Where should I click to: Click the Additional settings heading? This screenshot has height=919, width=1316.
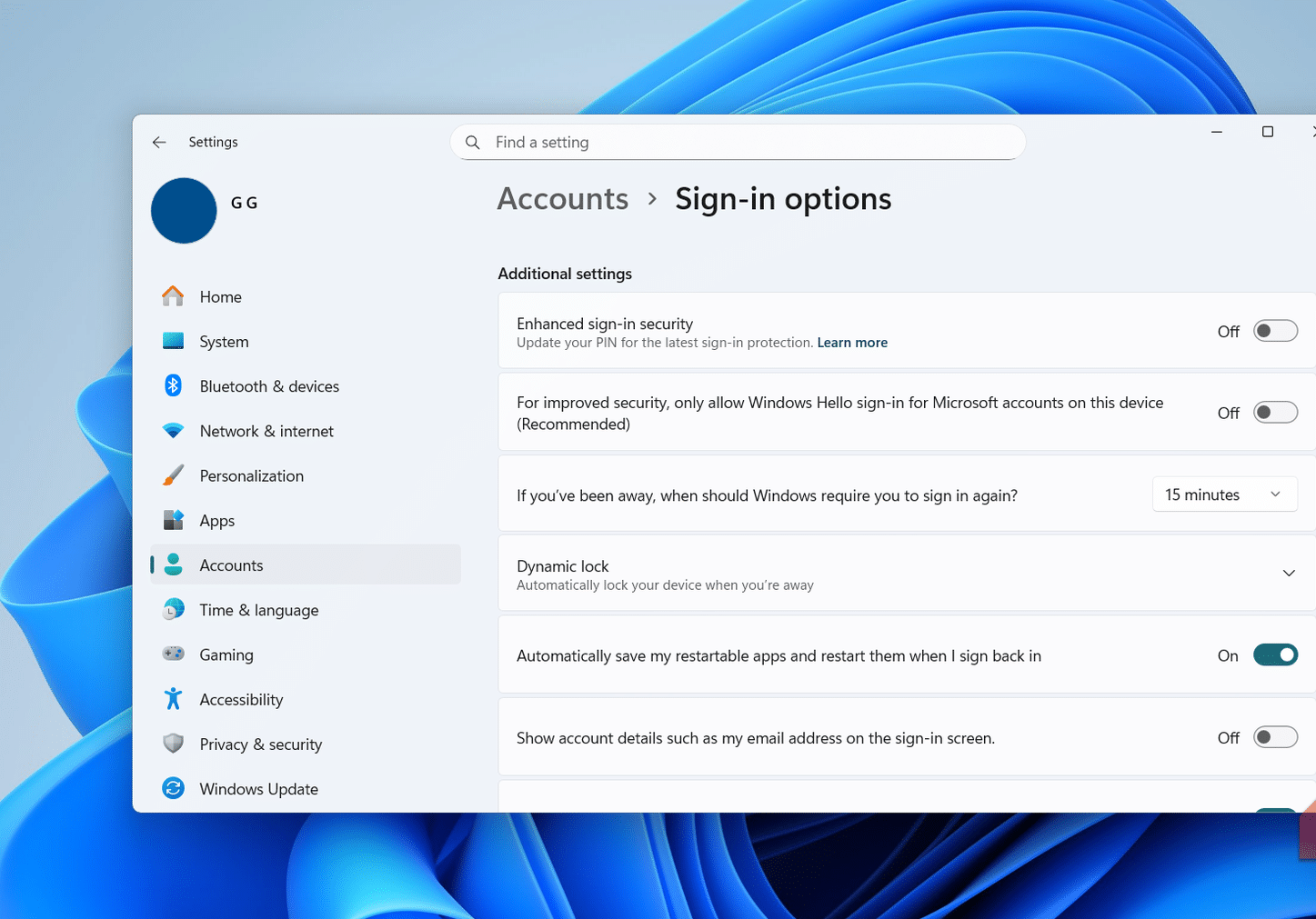tap(565, 274)
